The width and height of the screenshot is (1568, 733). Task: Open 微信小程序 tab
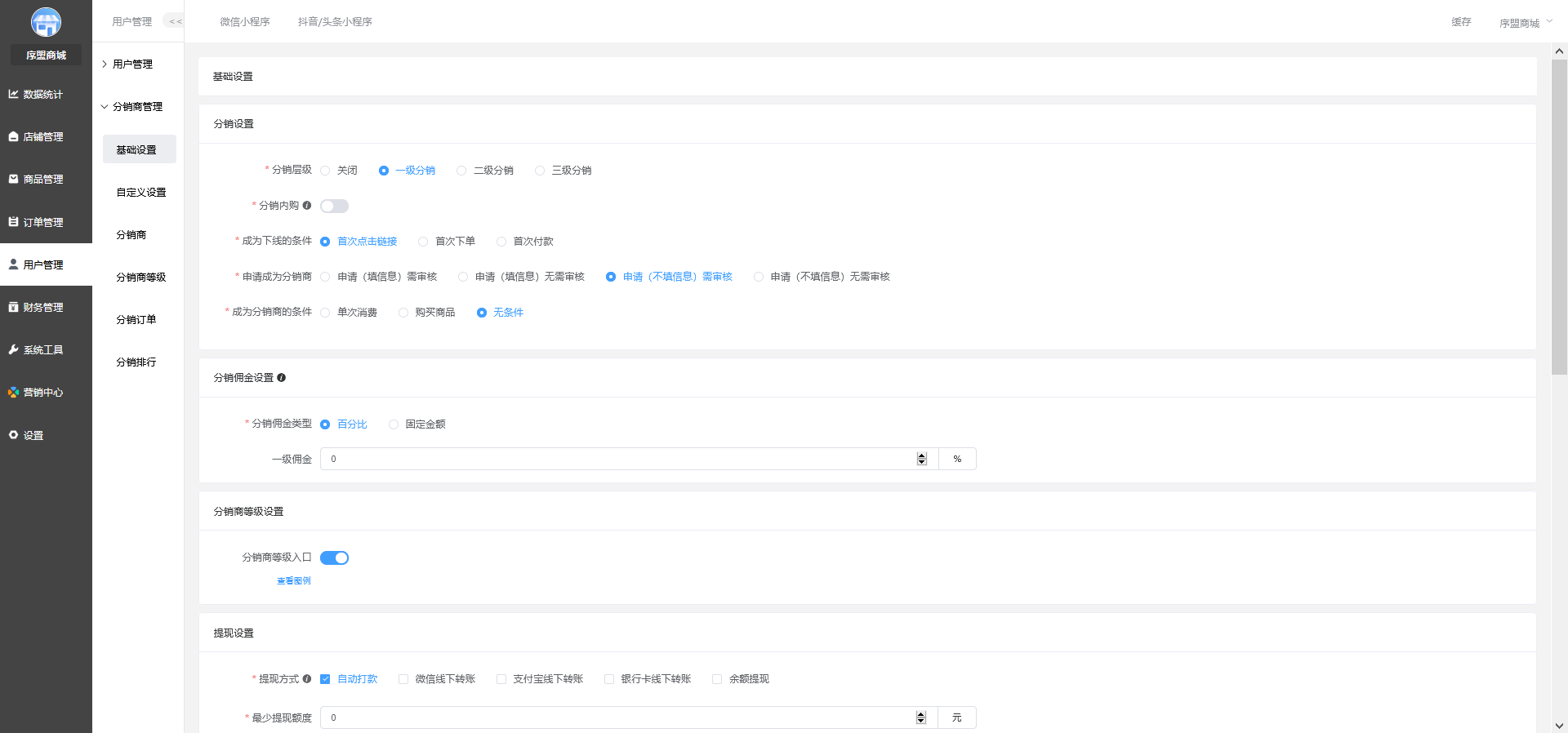pos(245,22)
